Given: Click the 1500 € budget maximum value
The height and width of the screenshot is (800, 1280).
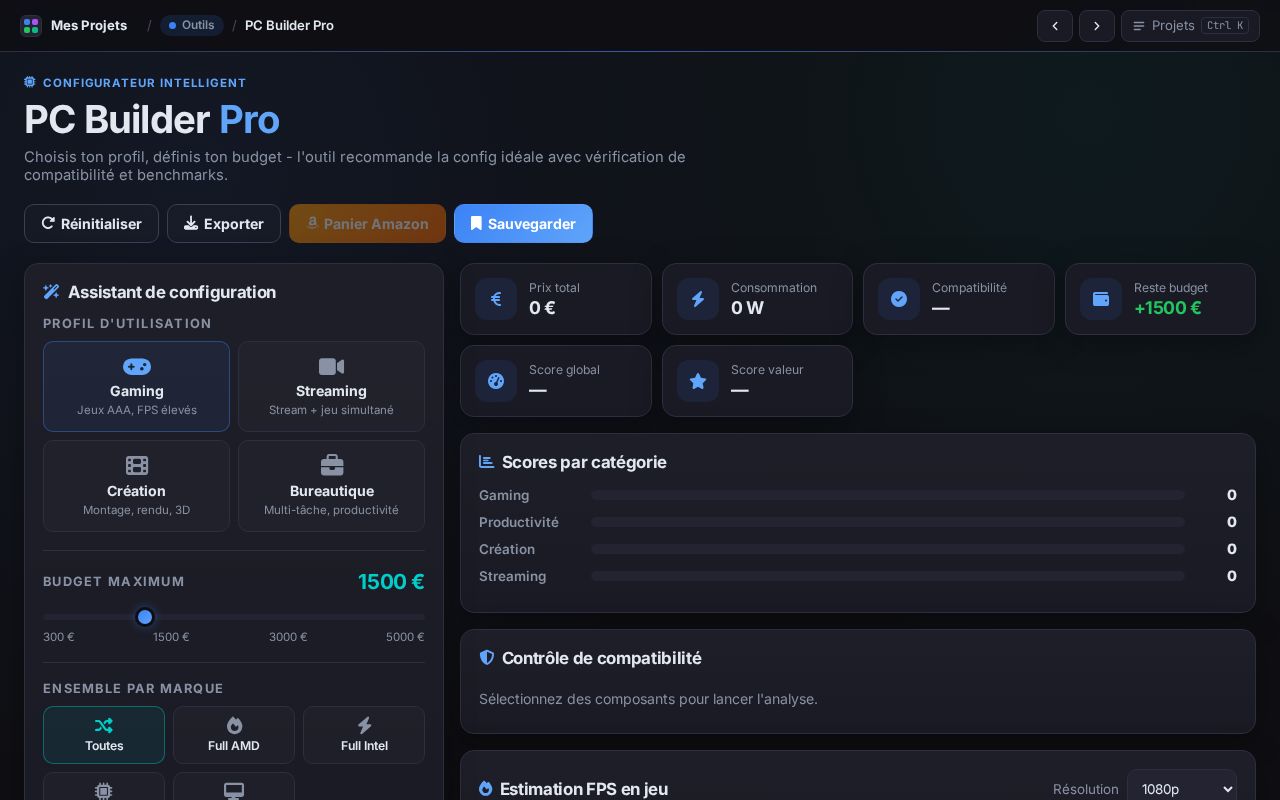Looking at the screenshot, I should [x=391, y=582].
